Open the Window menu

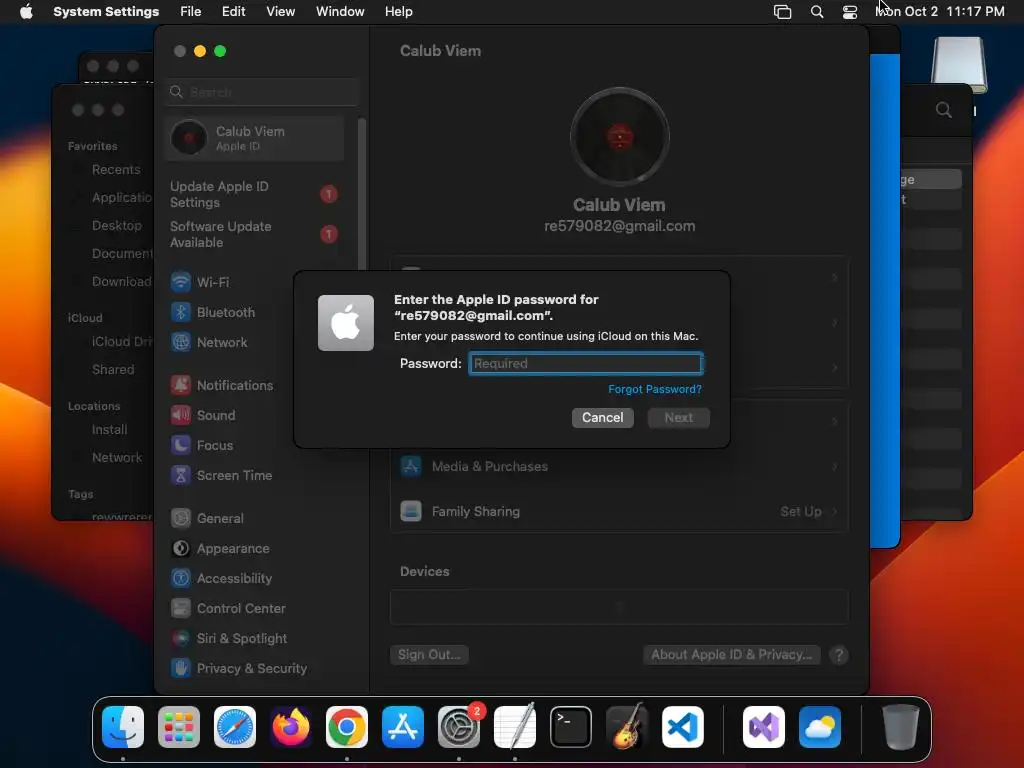click(340, 11)
